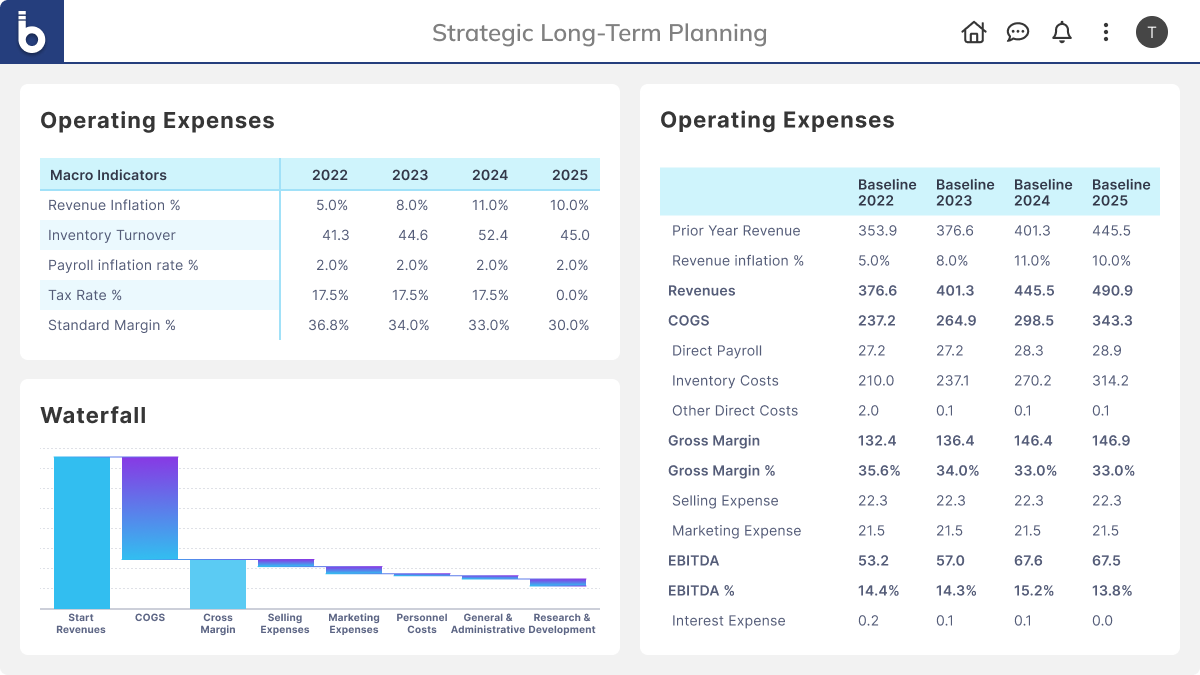The height and width of the screenshot is (675, 1200).
Task: Expand the Gross Margin row
Action: [713, 441]
